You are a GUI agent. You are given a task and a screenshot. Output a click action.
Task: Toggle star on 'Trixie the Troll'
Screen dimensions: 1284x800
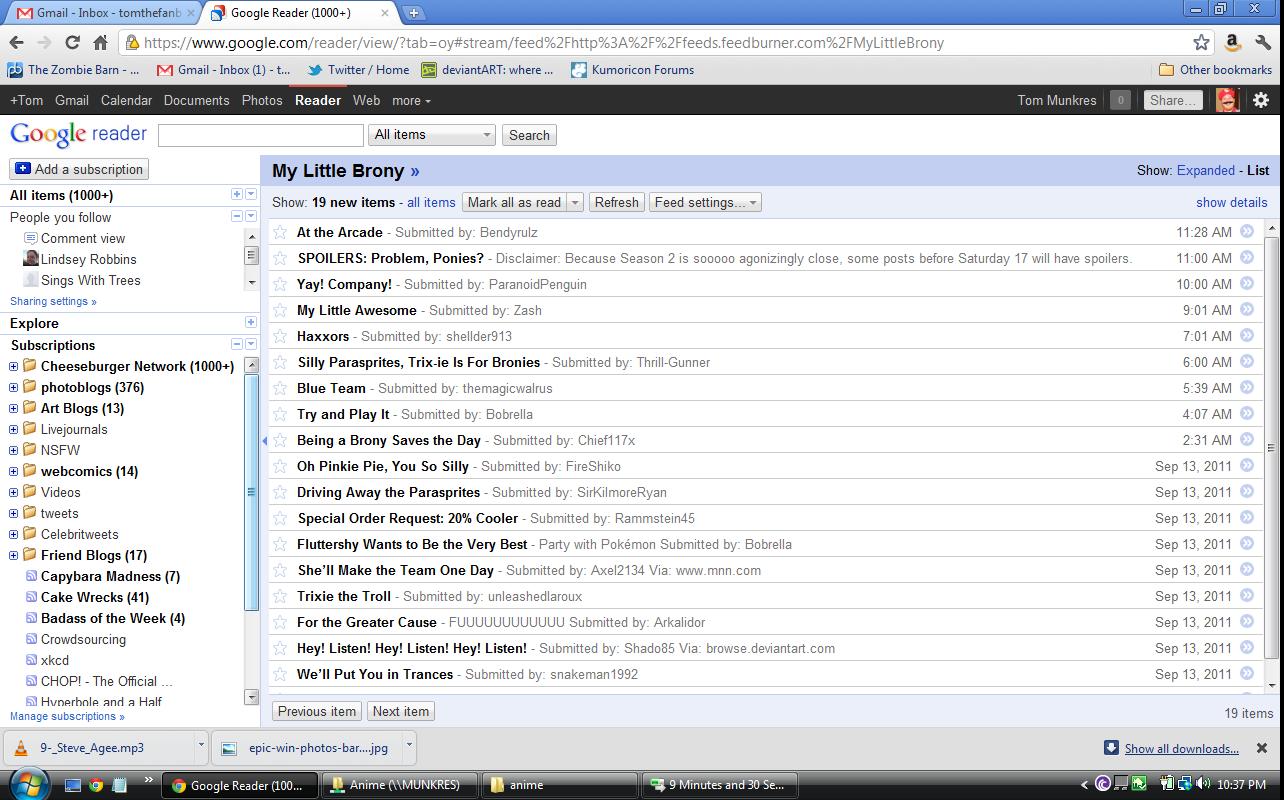pos(280,596)
